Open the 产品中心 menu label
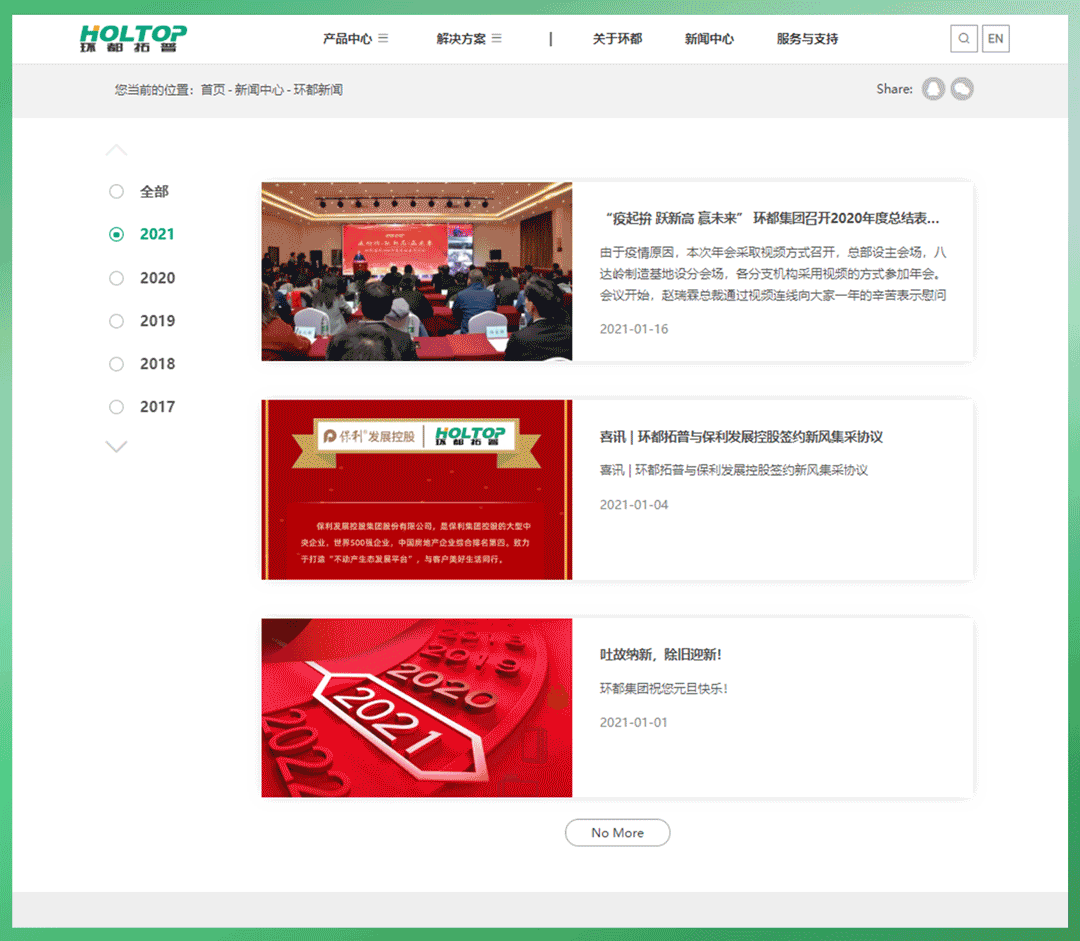 (347, 39)
